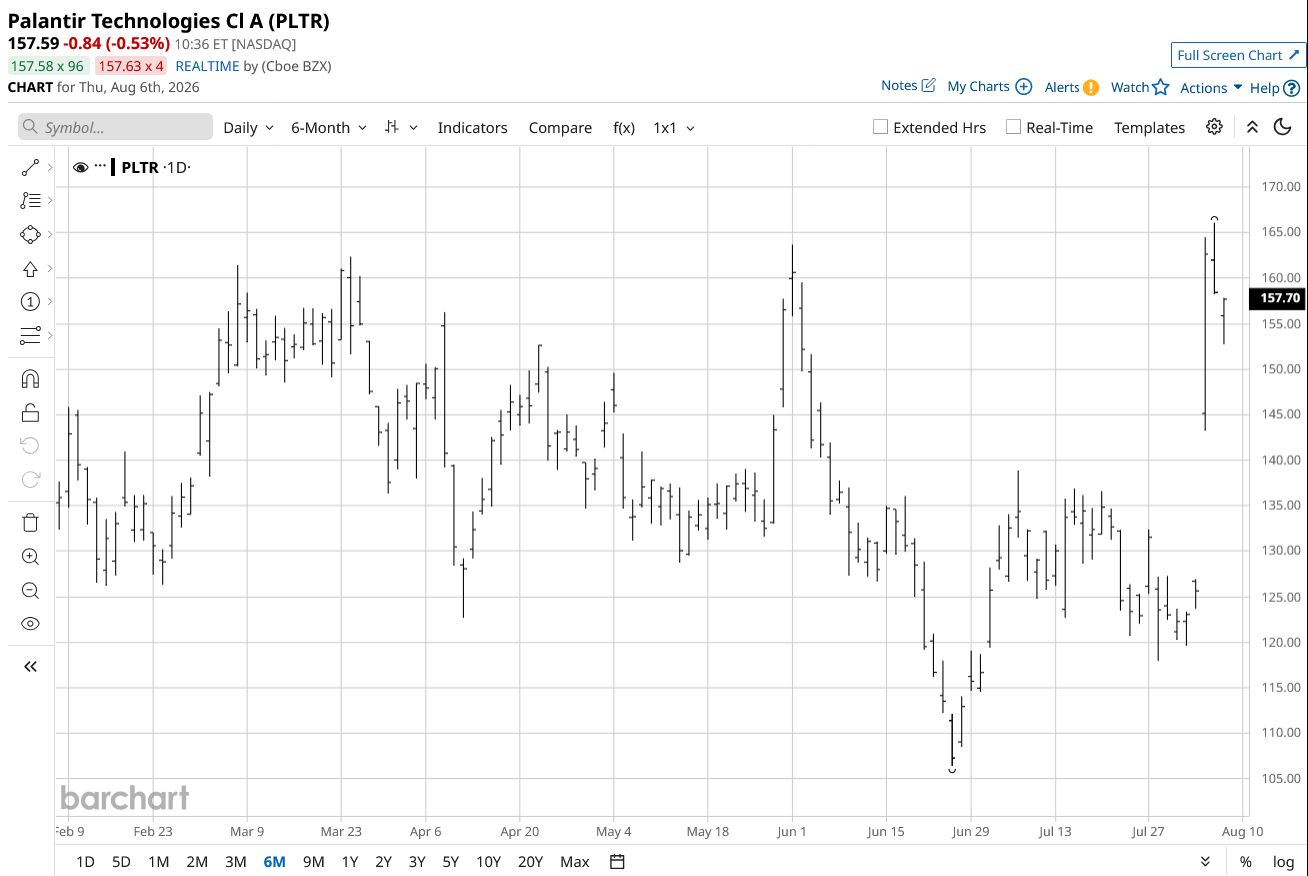Viewport: 1308px width, 876px height.
Task: Switch to the 3M time range
Action: 235,861
